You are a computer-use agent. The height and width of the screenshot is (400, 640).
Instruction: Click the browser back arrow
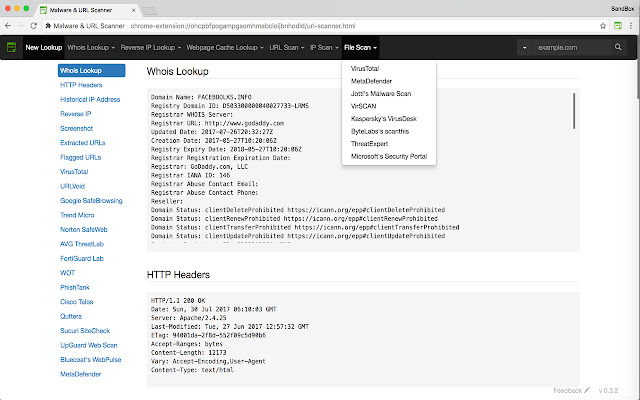[8, 26]
